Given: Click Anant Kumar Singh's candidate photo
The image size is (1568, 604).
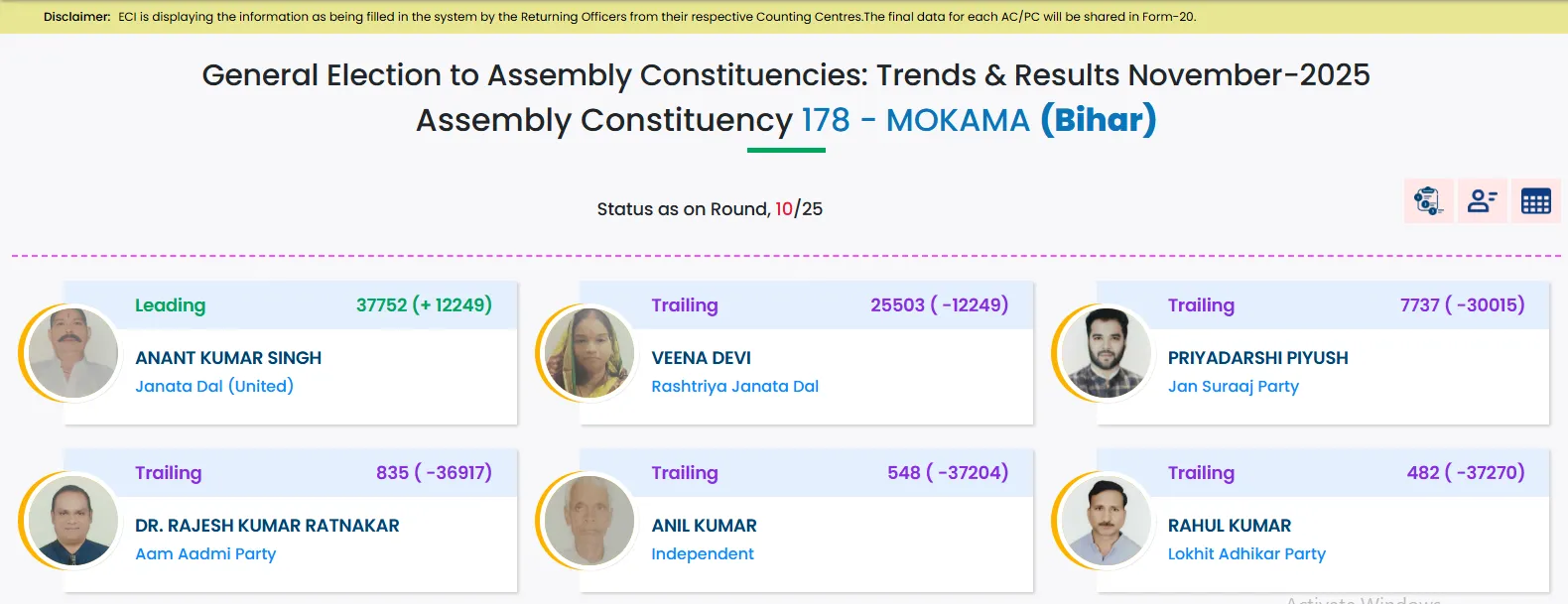Looking at the screenshot, I should (x=72, y=353).
